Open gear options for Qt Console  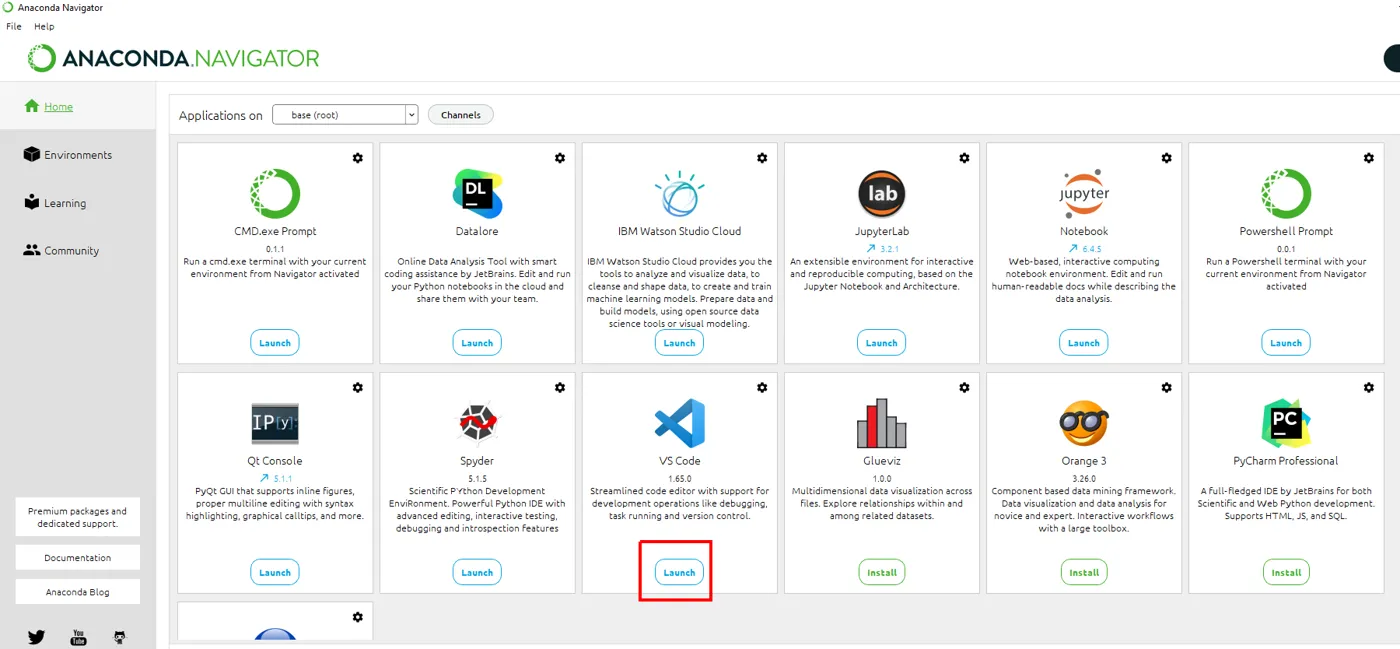358,387
